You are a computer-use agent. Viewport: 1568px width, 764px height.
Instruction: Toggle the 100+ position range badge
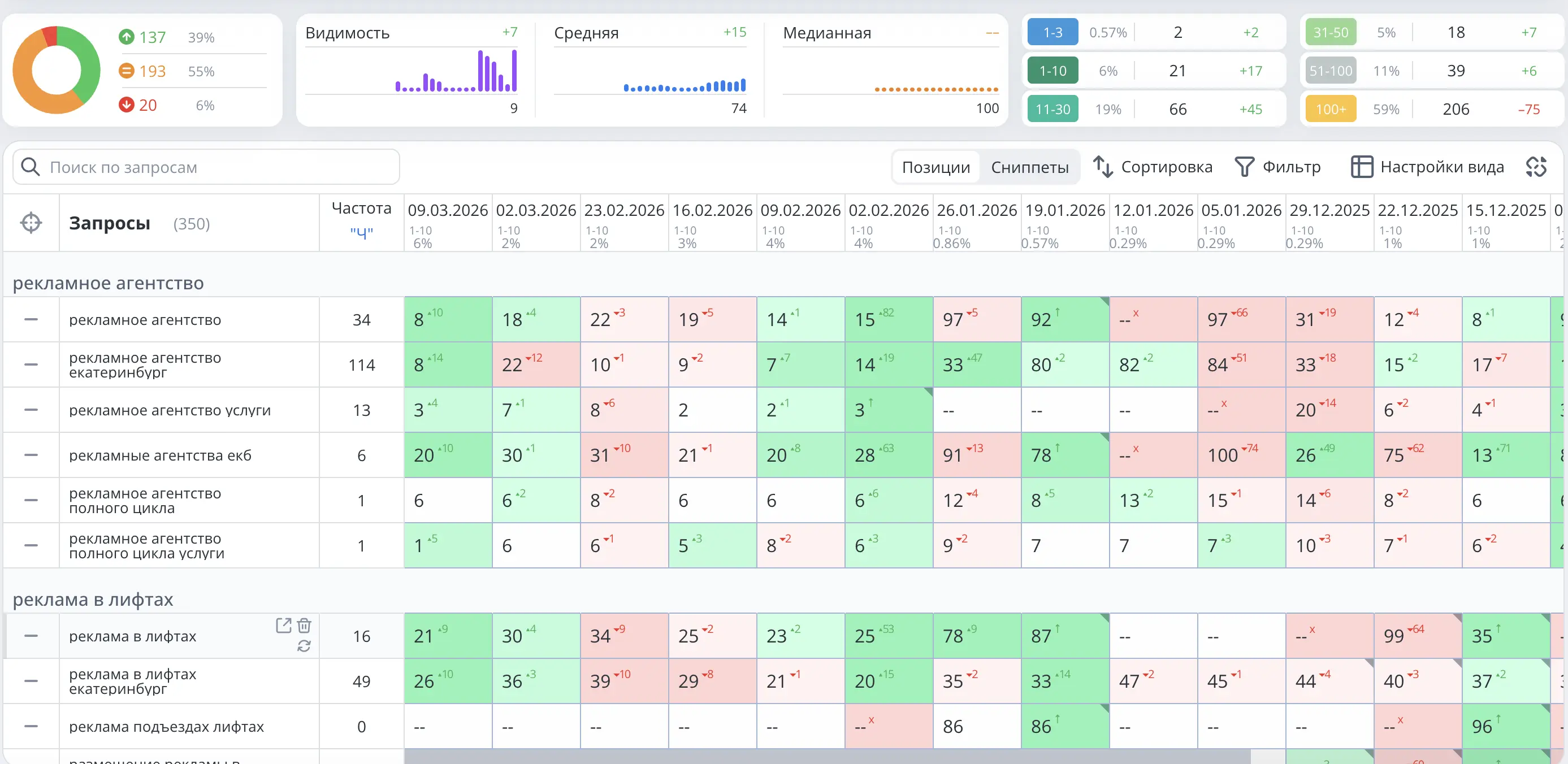pyautogui.click(x=1331, y=109)
